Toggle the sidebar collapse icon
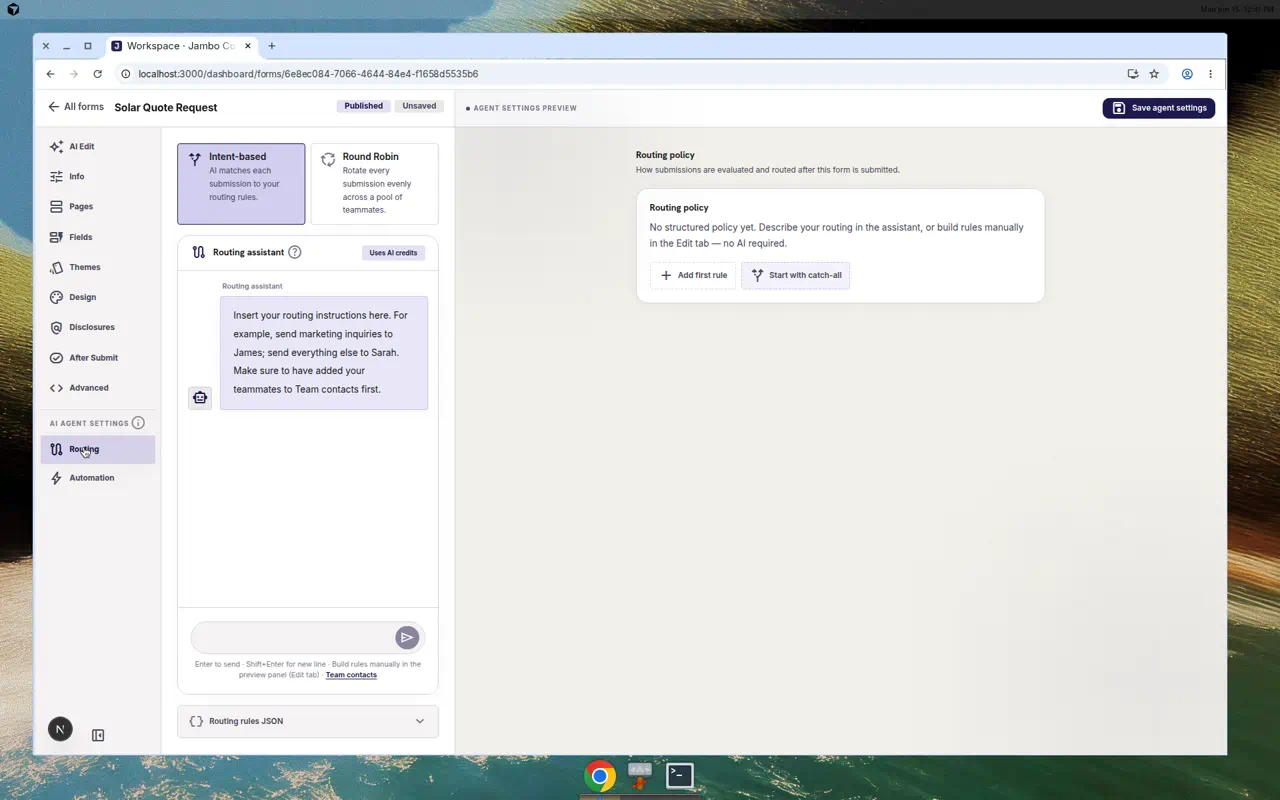The image size is (1280, 800). coord(98,735)
